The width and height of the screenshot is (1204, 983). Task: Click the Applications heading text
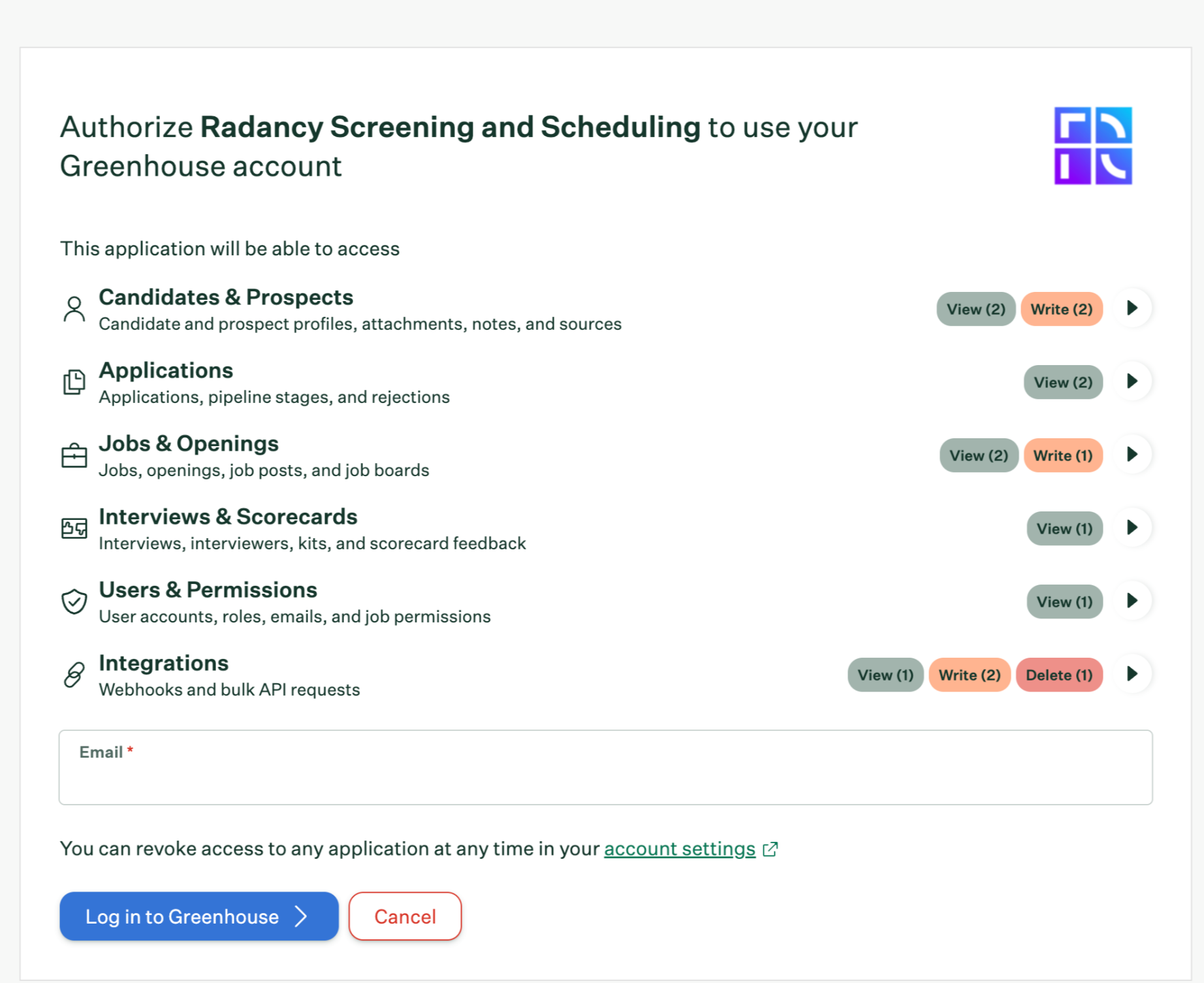click(x=166, y=370)
